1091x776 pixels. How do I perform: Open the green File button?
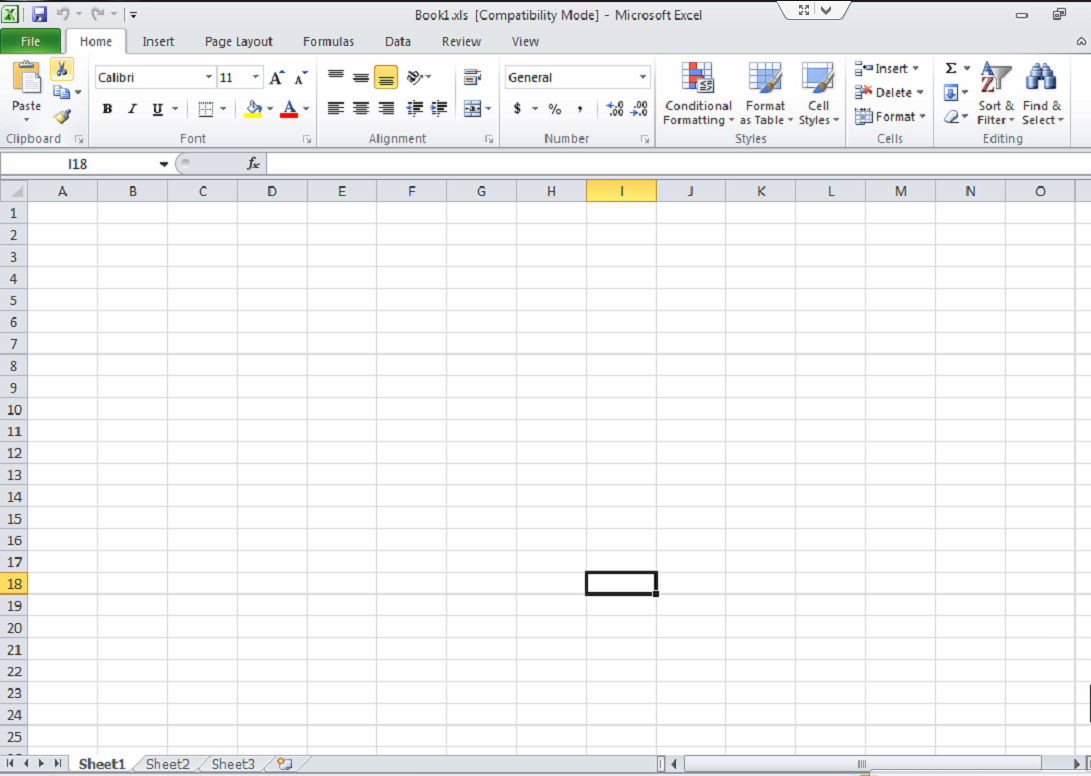pyautogui.click(x=30, y=42)
